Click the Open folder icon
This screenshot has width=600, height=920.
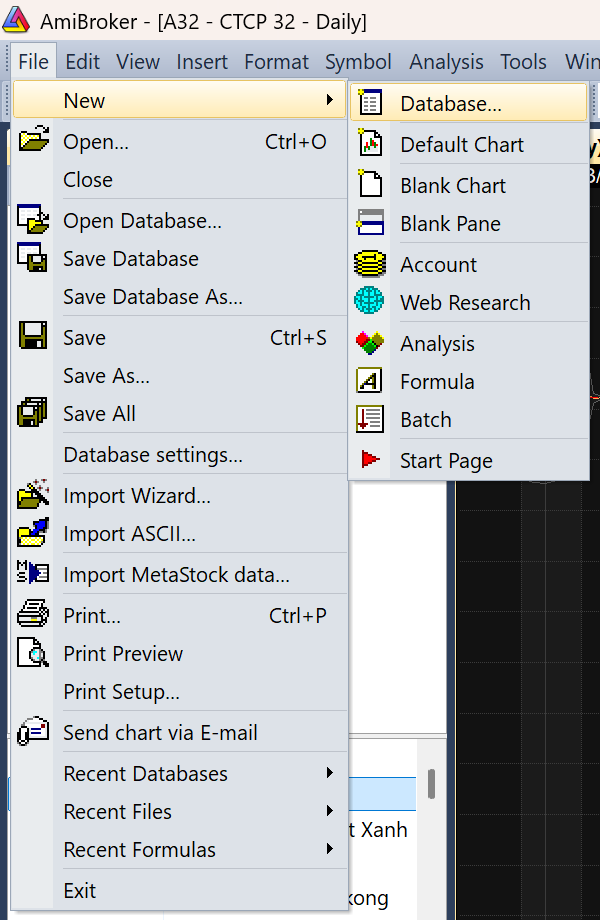point(33,139)
